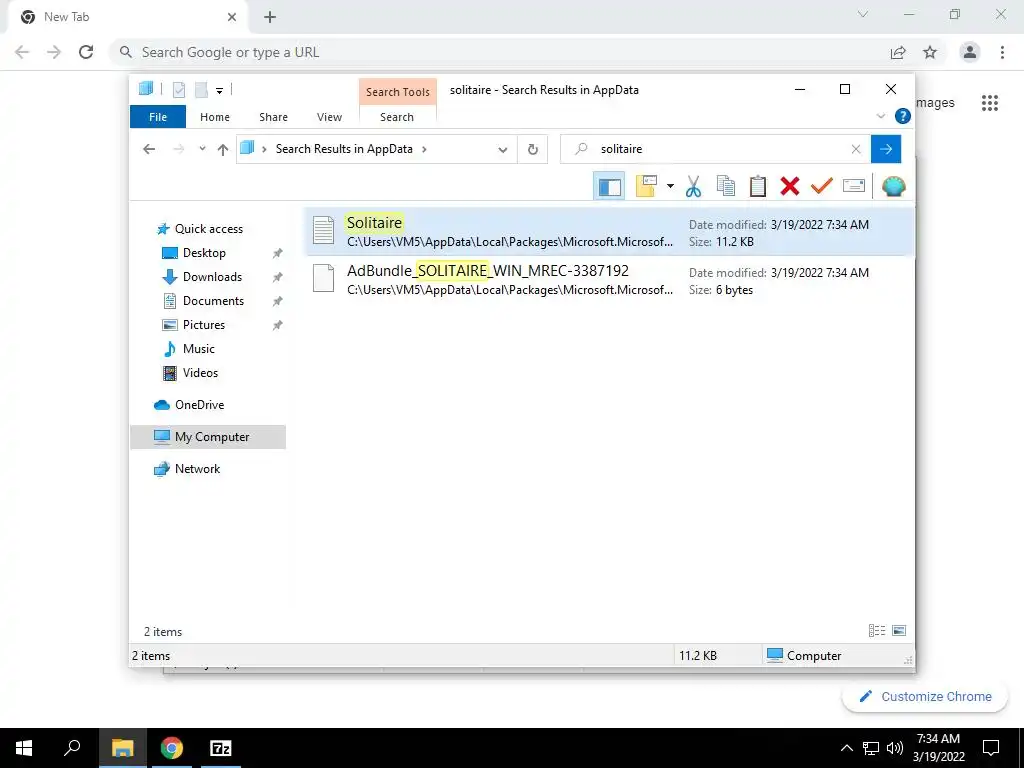Click Customize Chrome button
Image resolution: width=1024 pixels, height=768 pixels.
[925, 696]
